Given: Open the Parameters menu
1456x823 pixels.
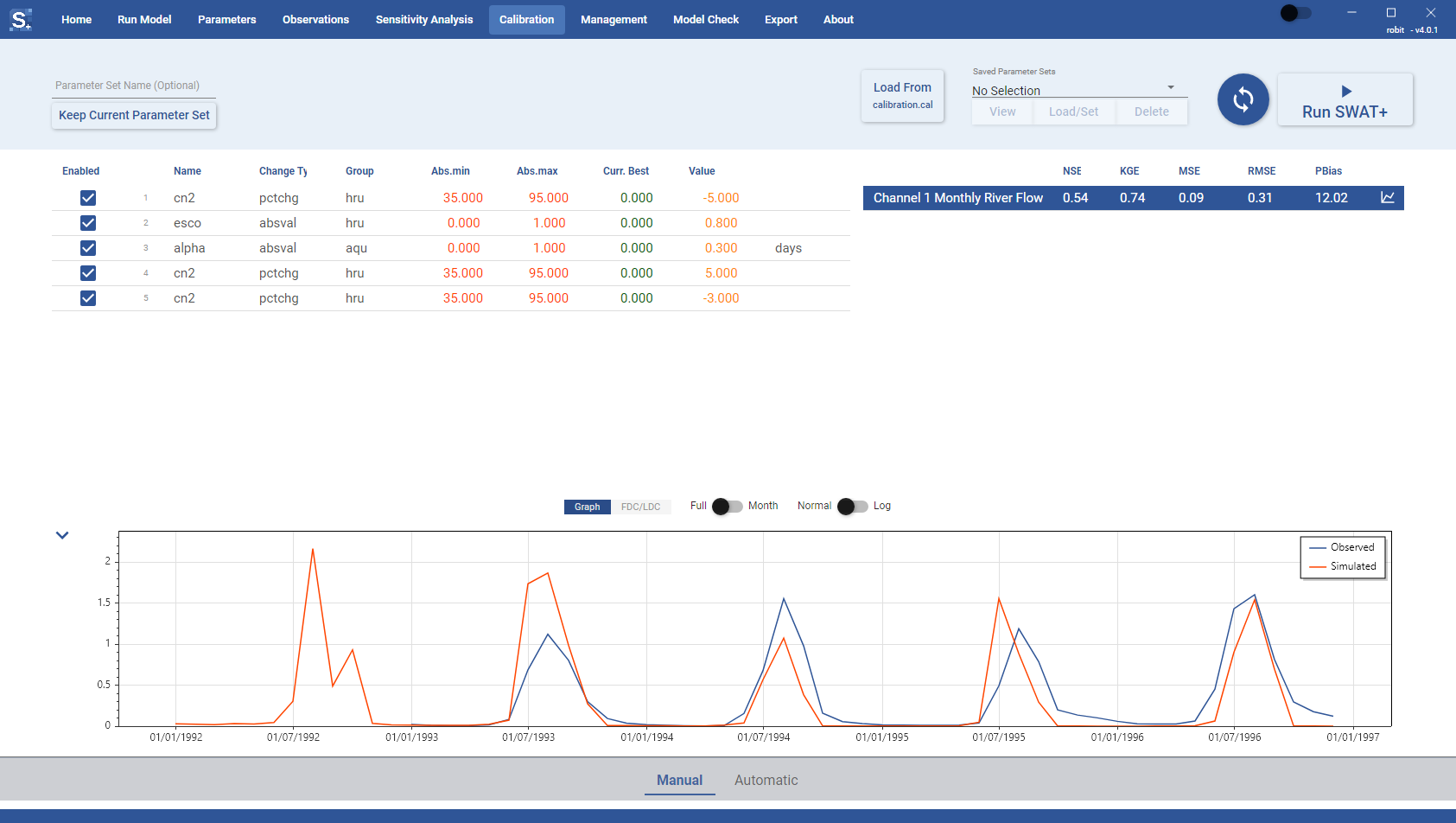Looking at the screenshot, I should click(227, 20).
